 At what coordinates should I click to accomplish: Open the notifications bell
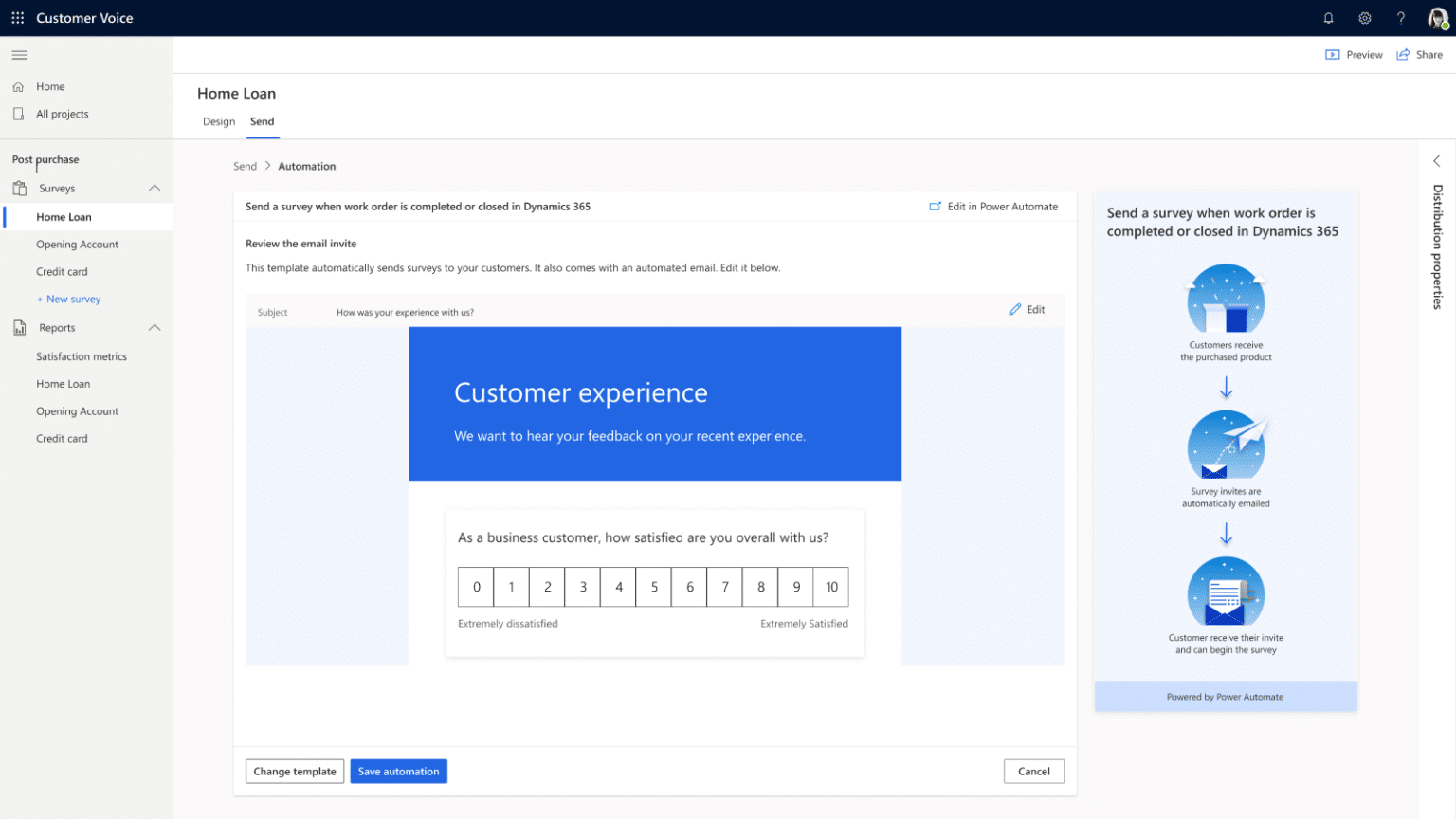click(x=1328, y=18)
